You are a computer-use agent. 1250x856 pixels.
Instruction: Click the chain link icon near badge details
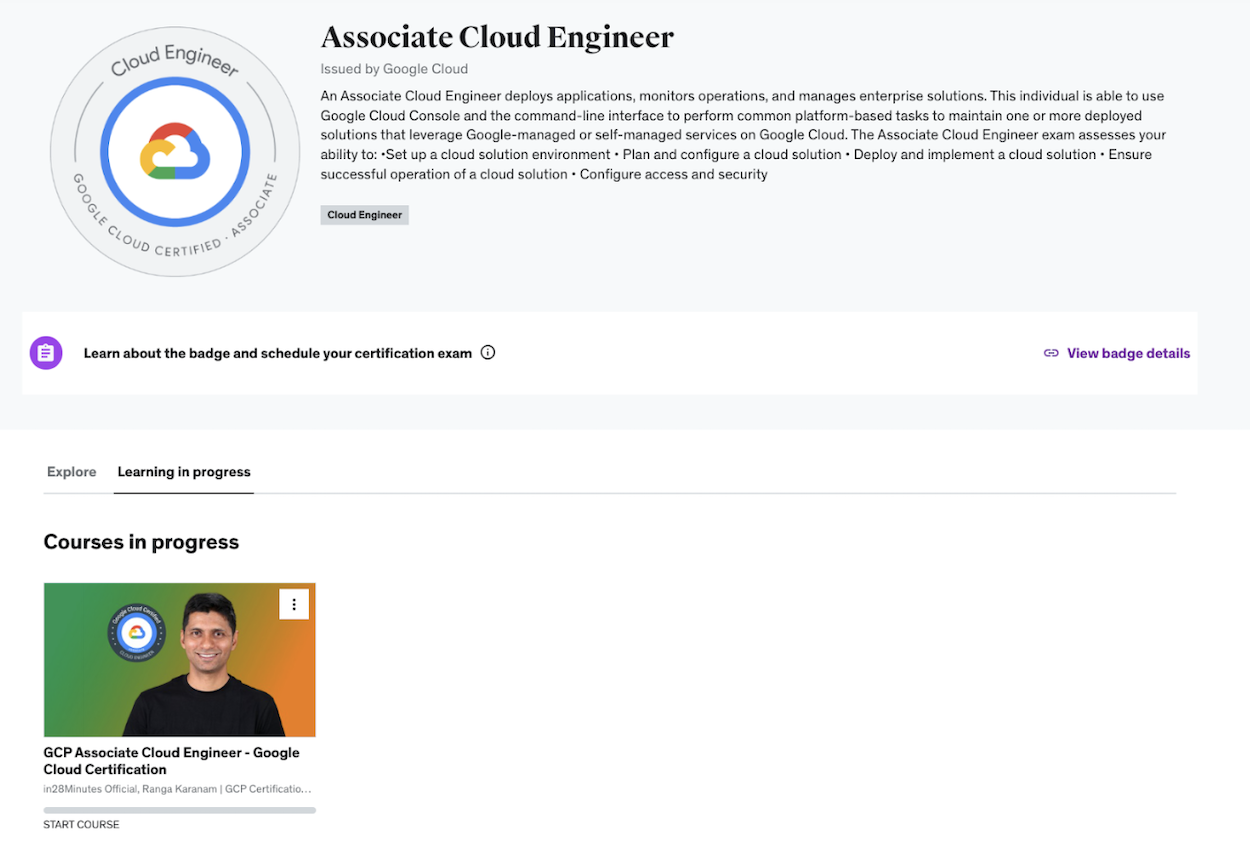point(1051,353)
